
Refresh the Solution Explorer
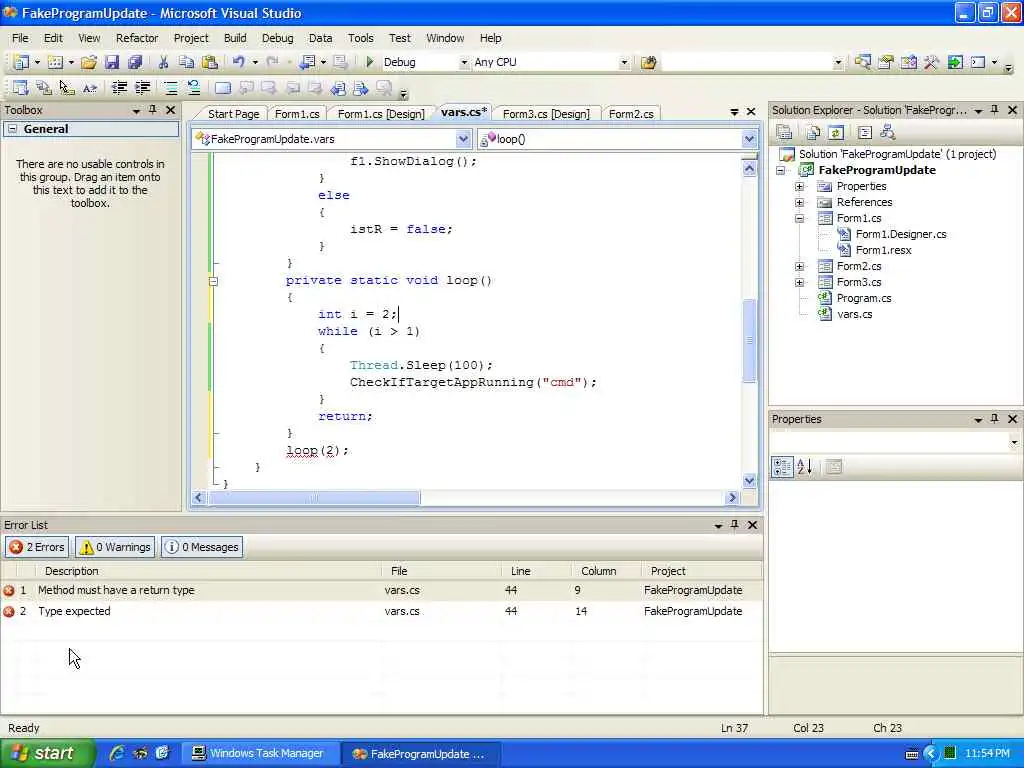tap(836, 133)
